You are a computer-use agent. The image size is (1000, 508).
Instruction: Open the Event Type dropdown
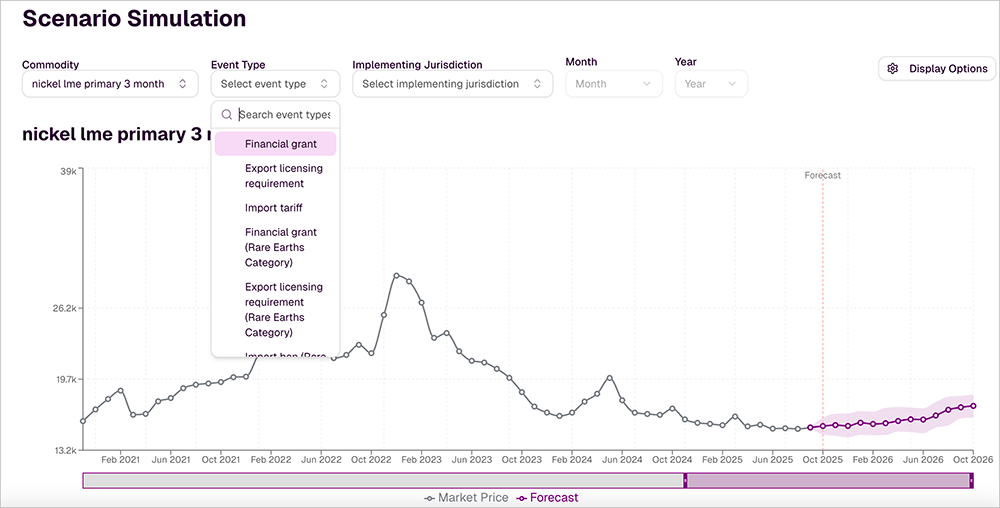[x=272, y=84]
